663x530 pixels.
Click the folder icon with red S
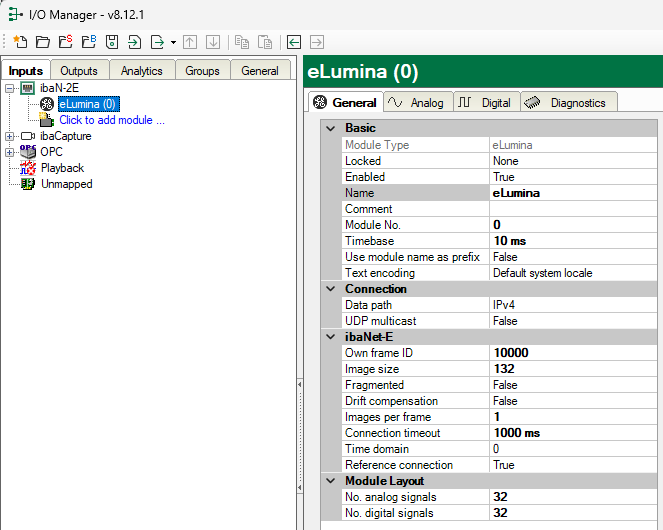pyautogui.click(x=66, y=42)
